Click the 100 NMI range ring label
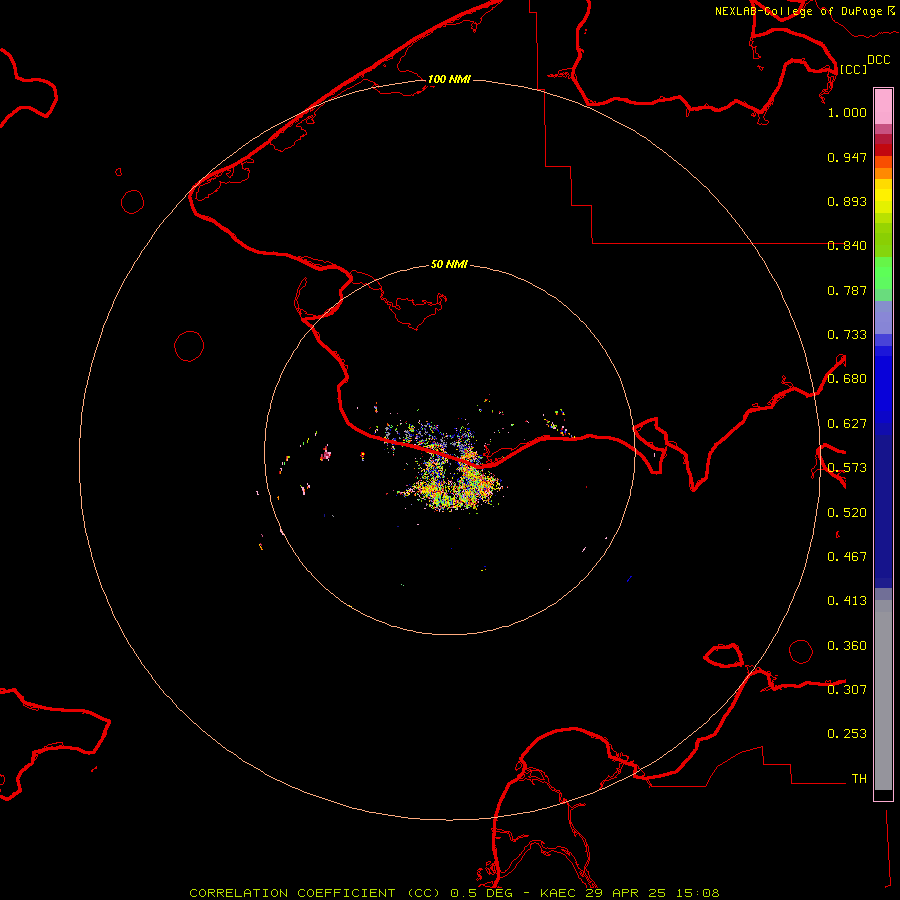The height and width of the screenshot is (900, 900). click(x=449, y=79)
